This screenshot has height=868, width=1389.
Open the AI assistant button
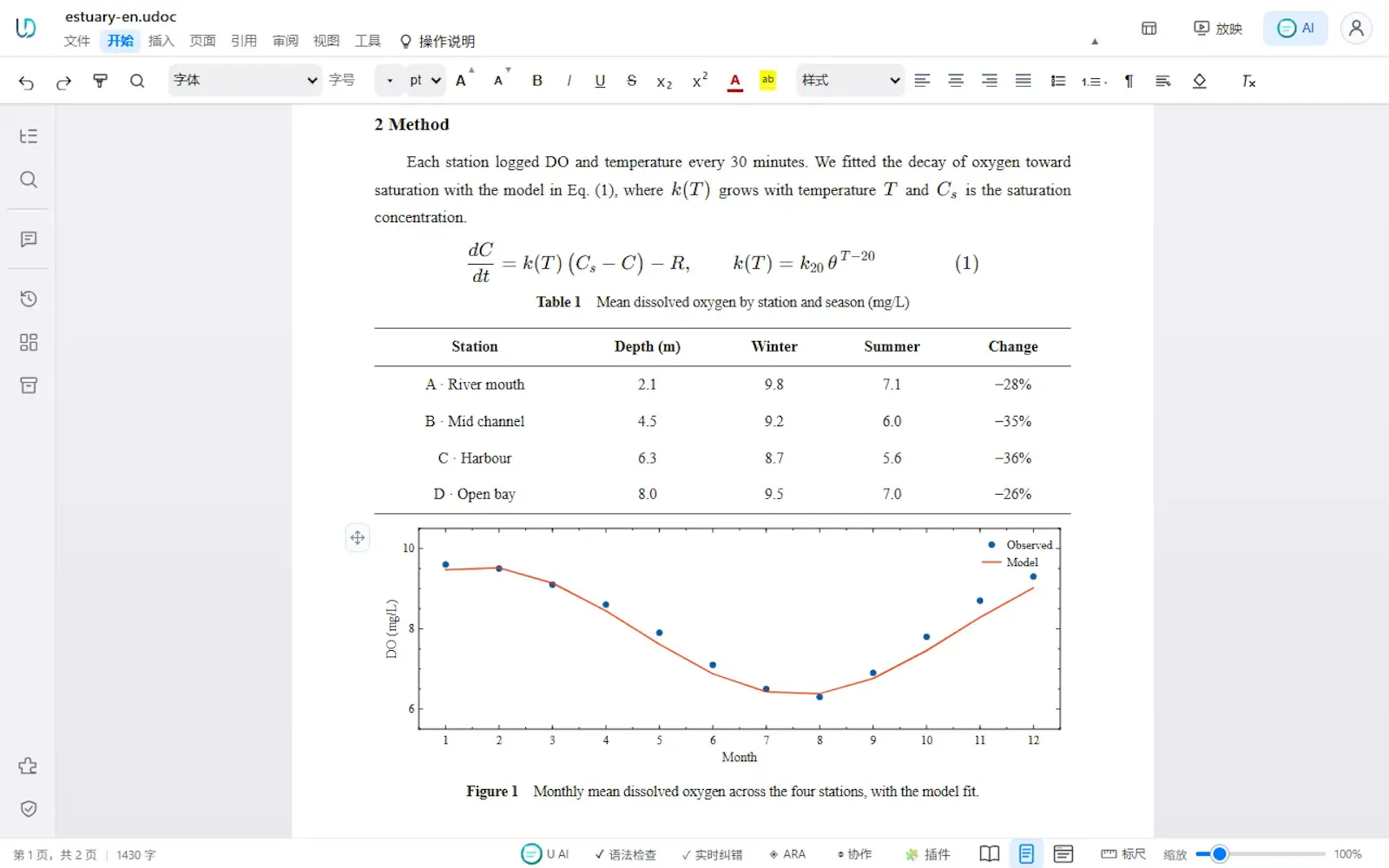(x=1295, y=29)
